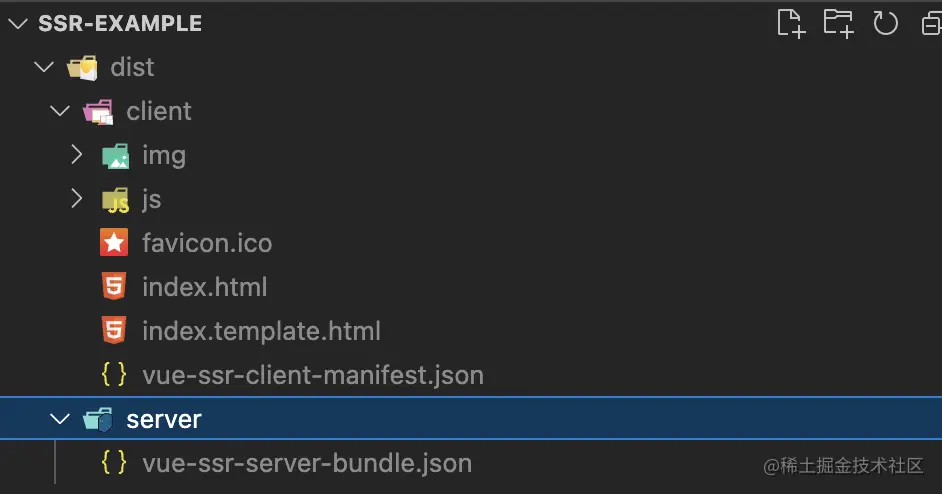Open the favicon.ico file
The height and width of the screenshot is (494, 942).
[x=207, y=243]
